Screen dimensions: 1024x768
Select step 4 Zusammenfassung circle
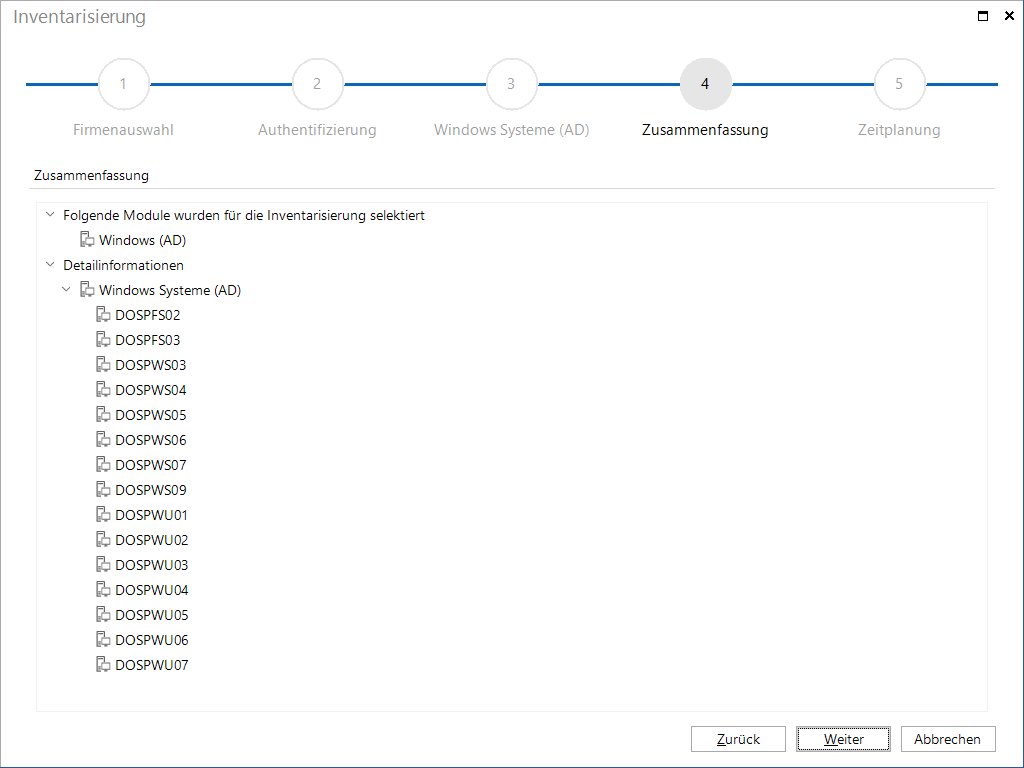(705, 84)
